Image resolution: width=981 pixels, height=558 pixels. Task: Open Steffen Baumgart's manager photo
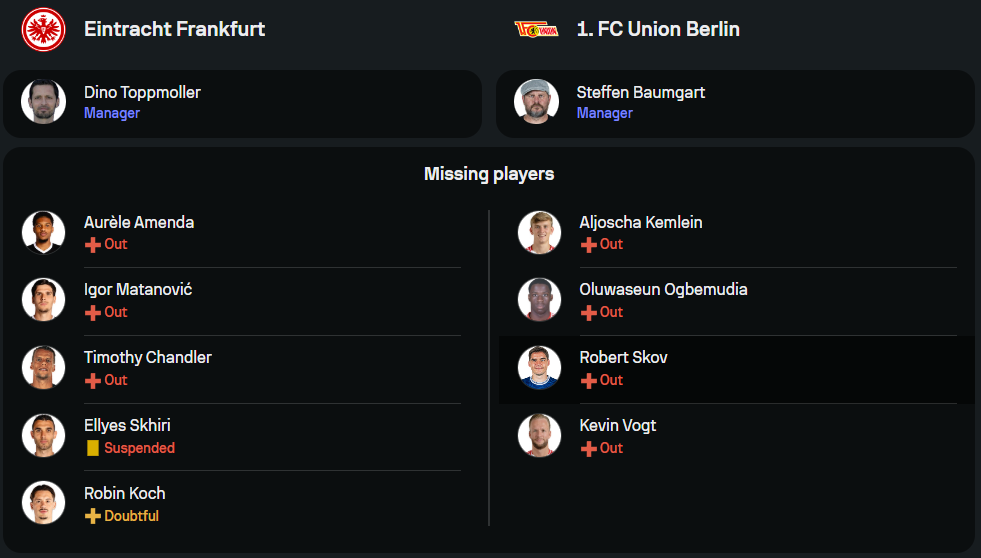pyautogui.click(x=536, y=101)
